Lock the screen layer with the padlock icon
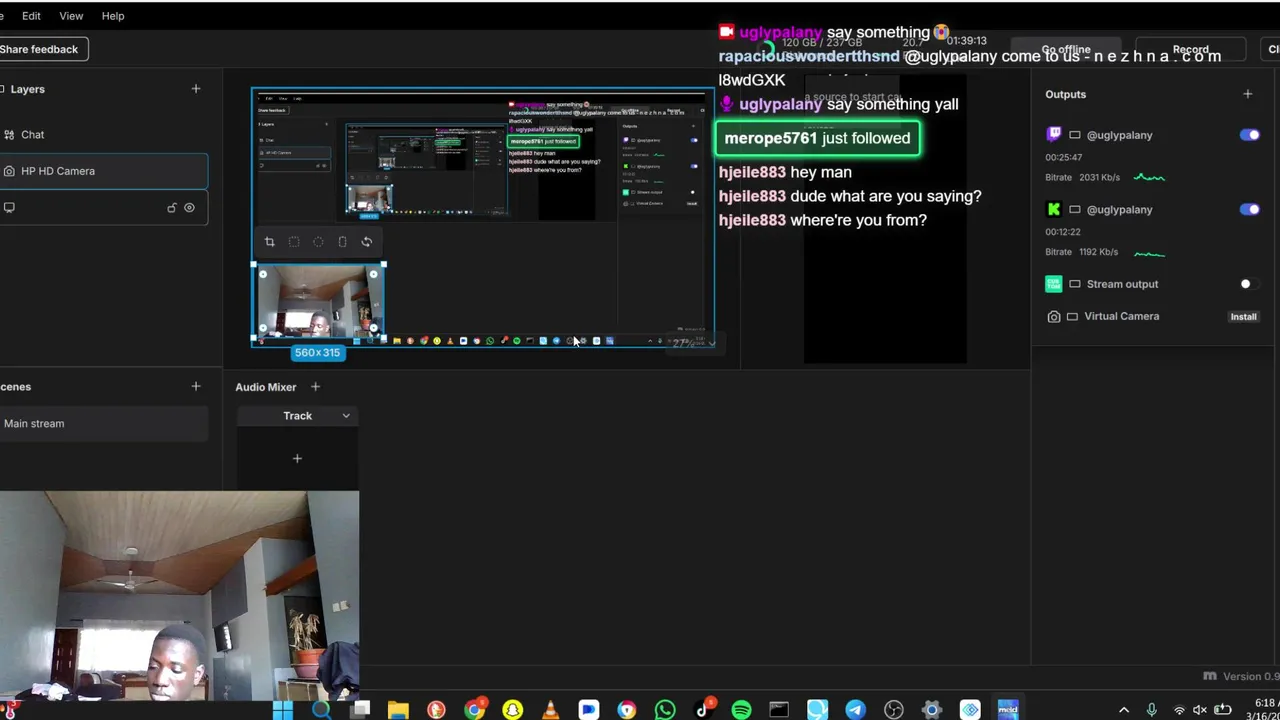Image resolution: width=1280 pixels, height=720 pixels. [171, 208]
